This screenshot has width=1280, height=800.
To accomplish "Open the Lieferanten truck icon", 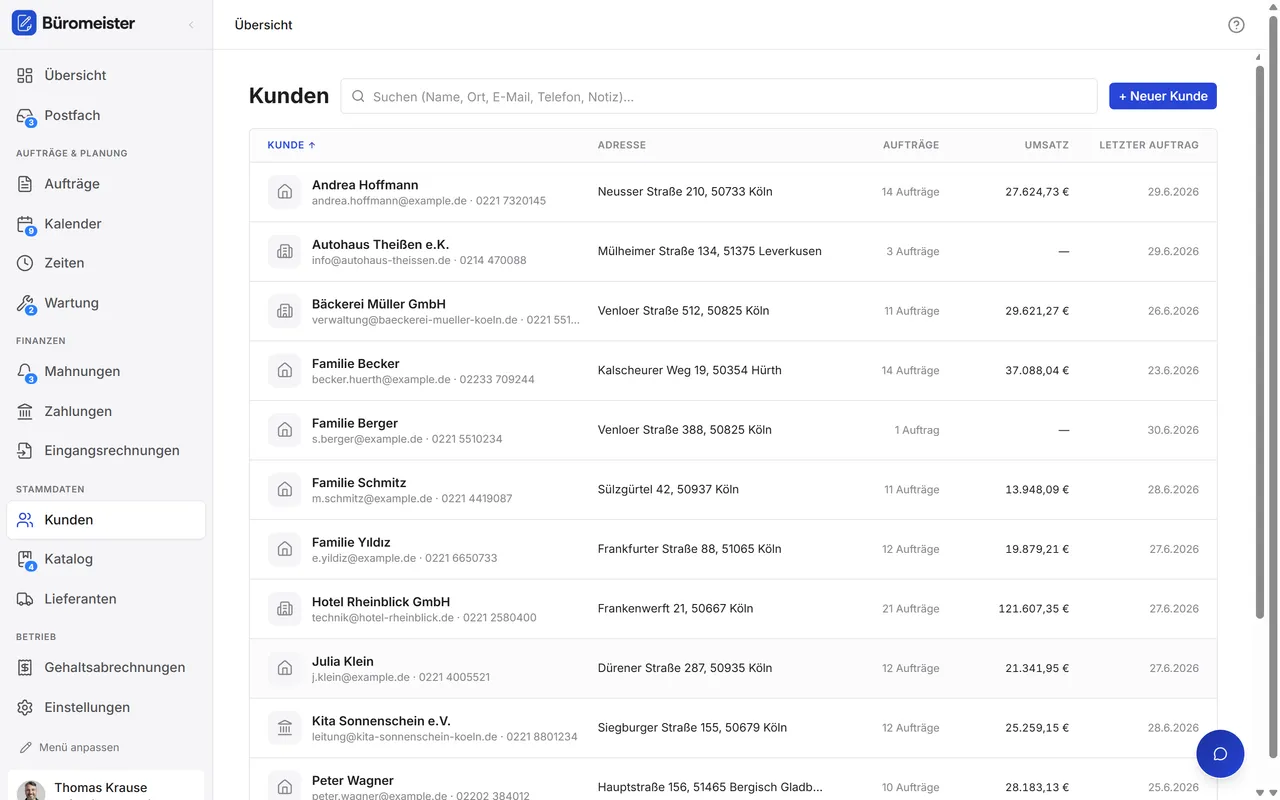I will (25, 599).
